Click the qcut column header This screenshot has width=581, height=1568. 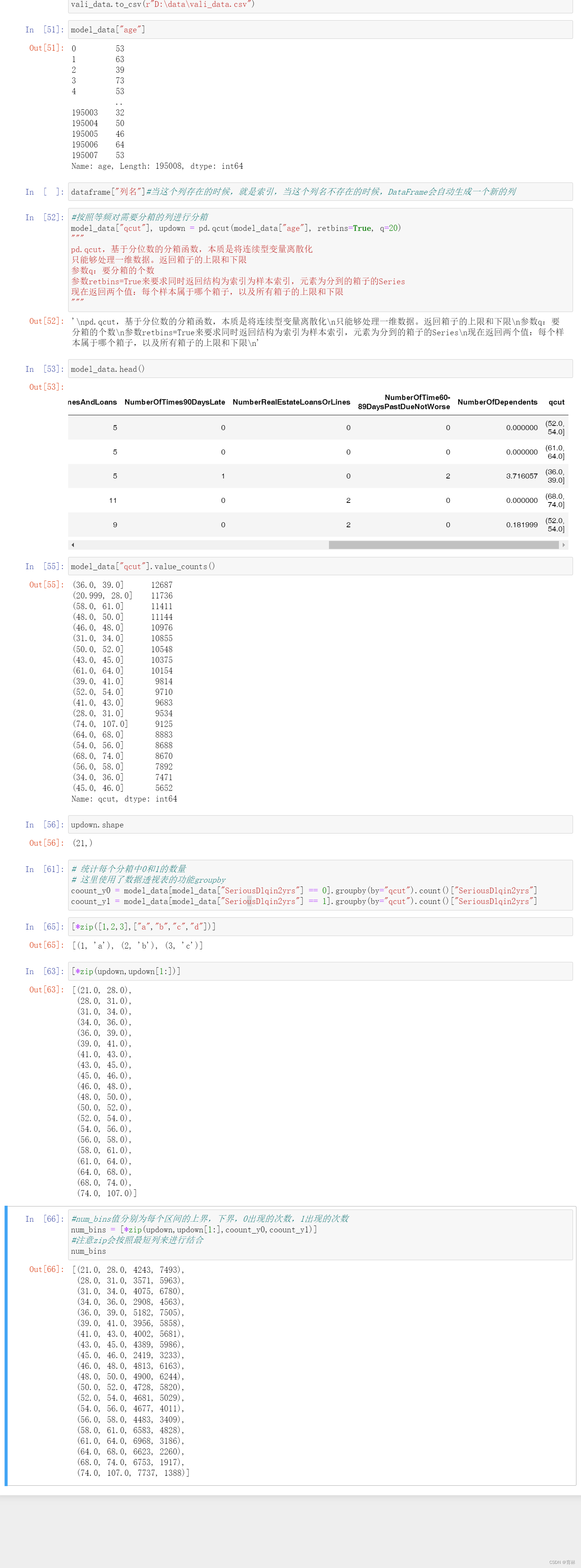(x=556, y=402)
